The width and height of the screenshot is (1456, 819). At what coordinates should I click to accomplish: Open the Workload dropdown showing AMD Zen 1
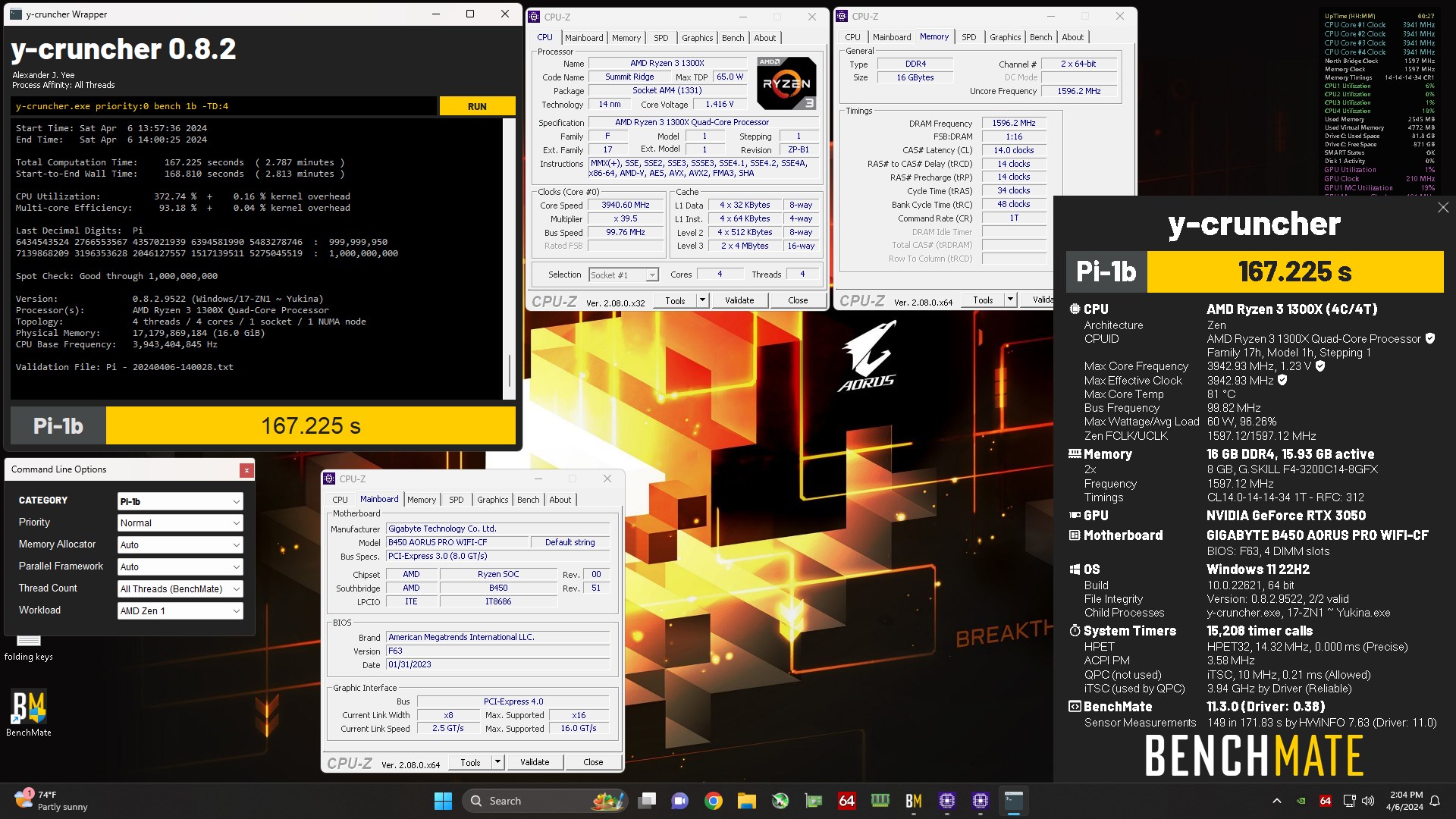(x=180, y=610)
